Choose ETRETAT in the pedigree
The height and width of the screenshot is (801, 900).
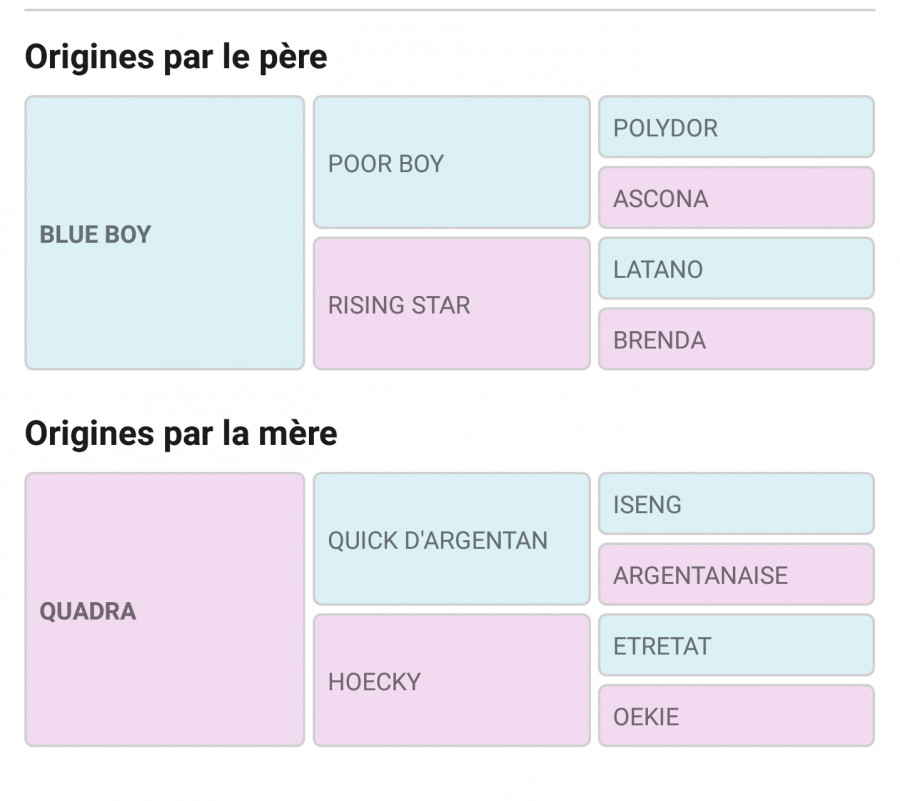coord(736,645)
